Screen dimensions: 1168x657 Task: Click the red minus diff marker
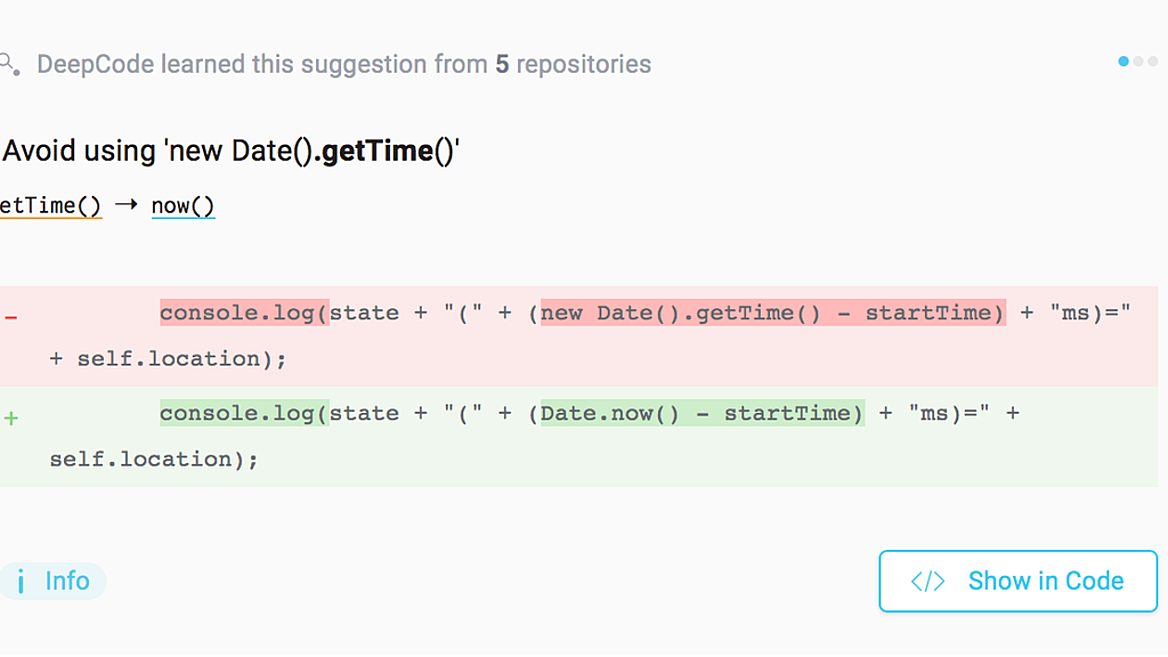point(11,317)
